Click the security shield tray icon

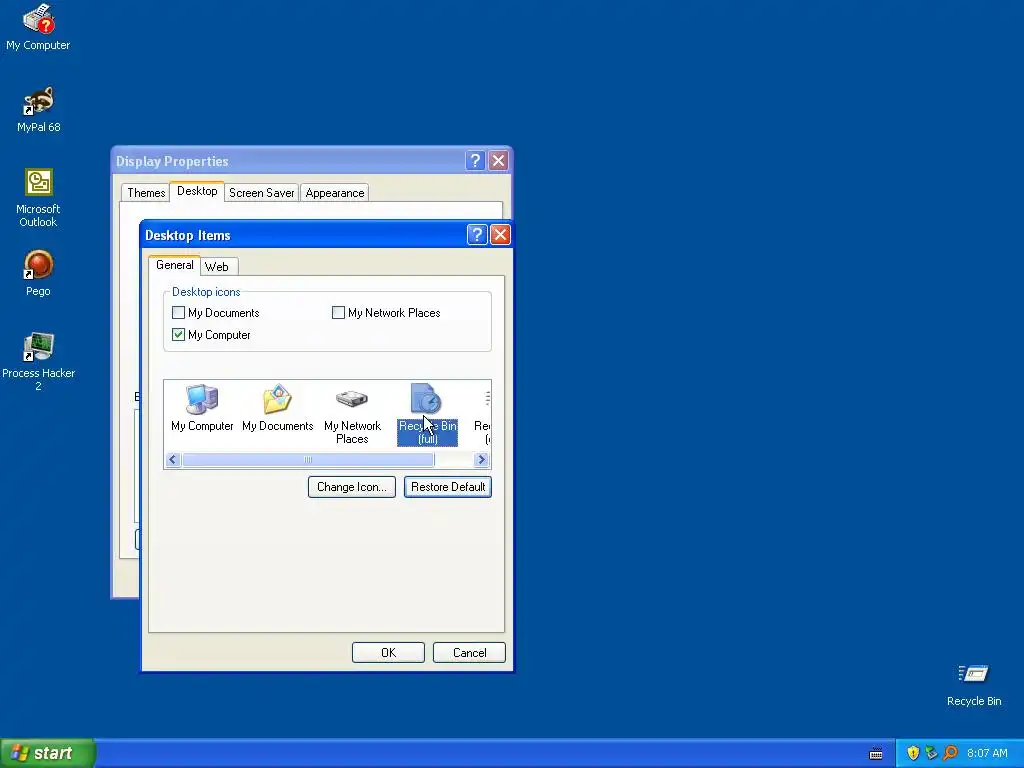point(913,753)
